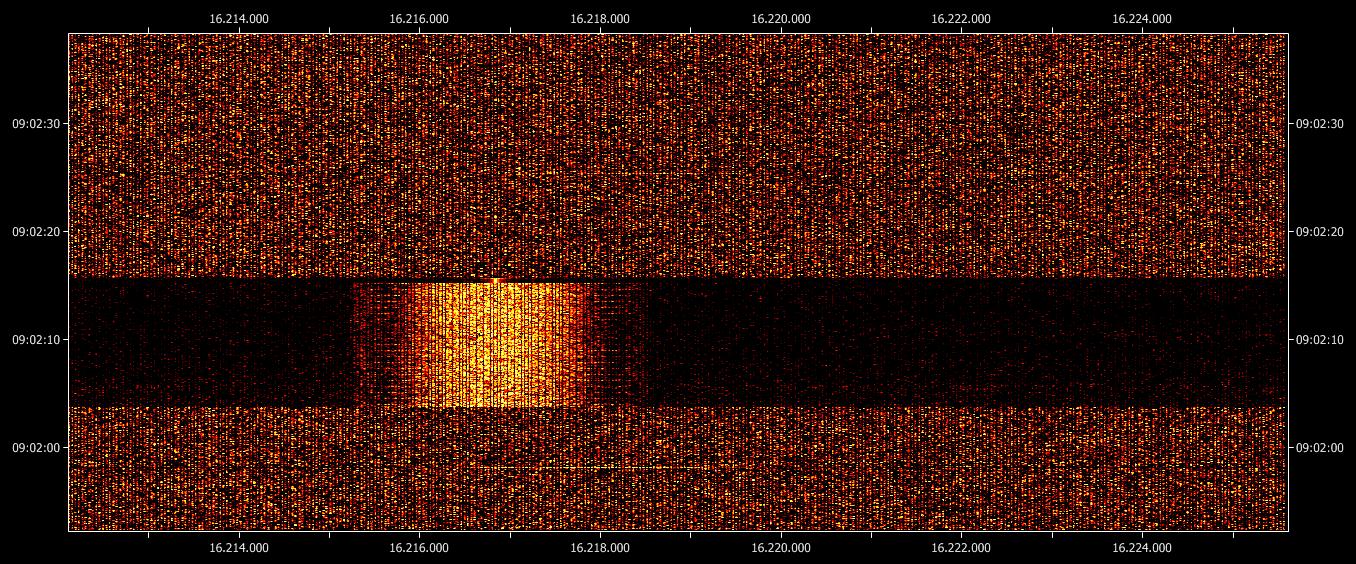Image resolution: width=1356 pixels, height=564 pixels.
Task: Click 16.214.000 on the bottom frequency axis
Action: pos(239,547)
